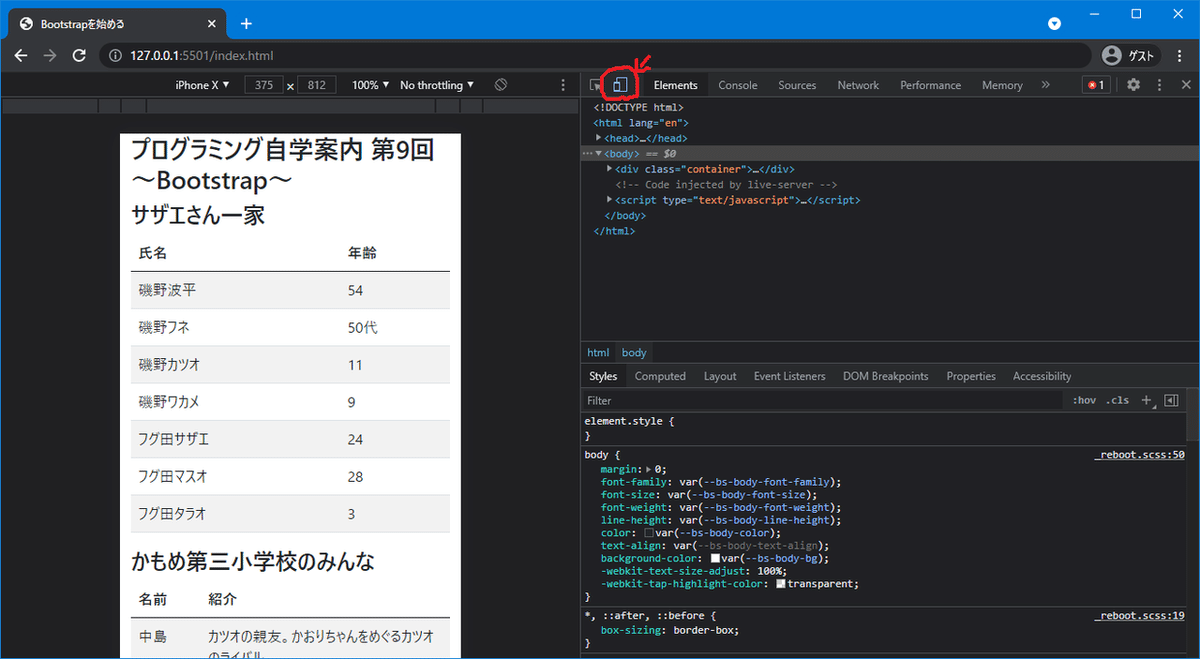Click the device height field 812
Image resolution: width=1200 pixels, height=659 pixels.
[x=317, y=85]
